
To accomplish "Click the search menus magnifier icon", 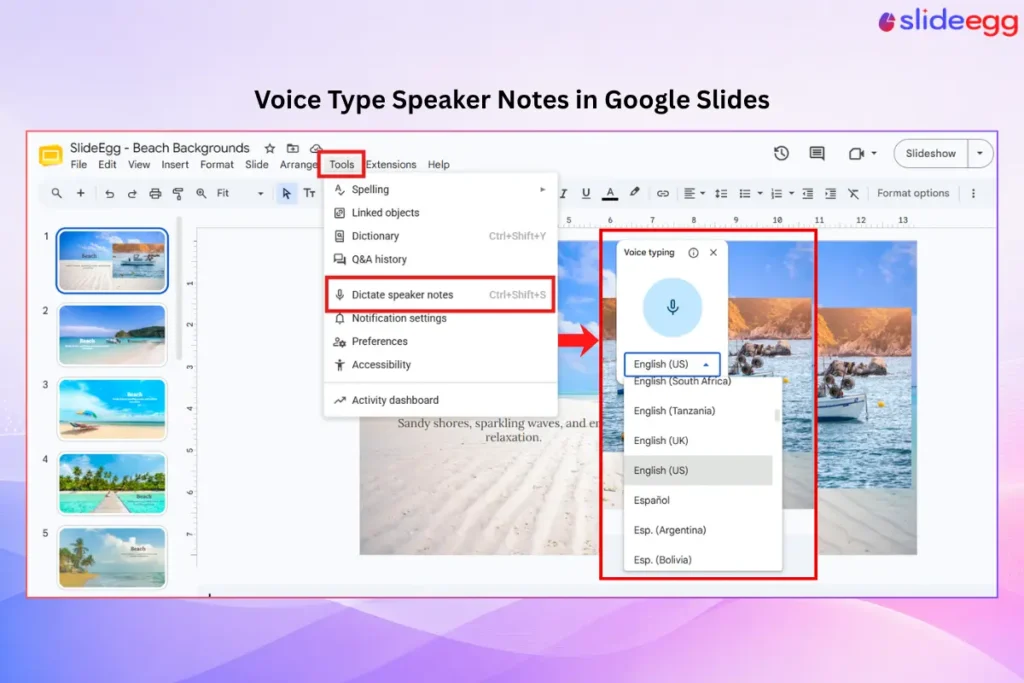I will coord(57,193).
